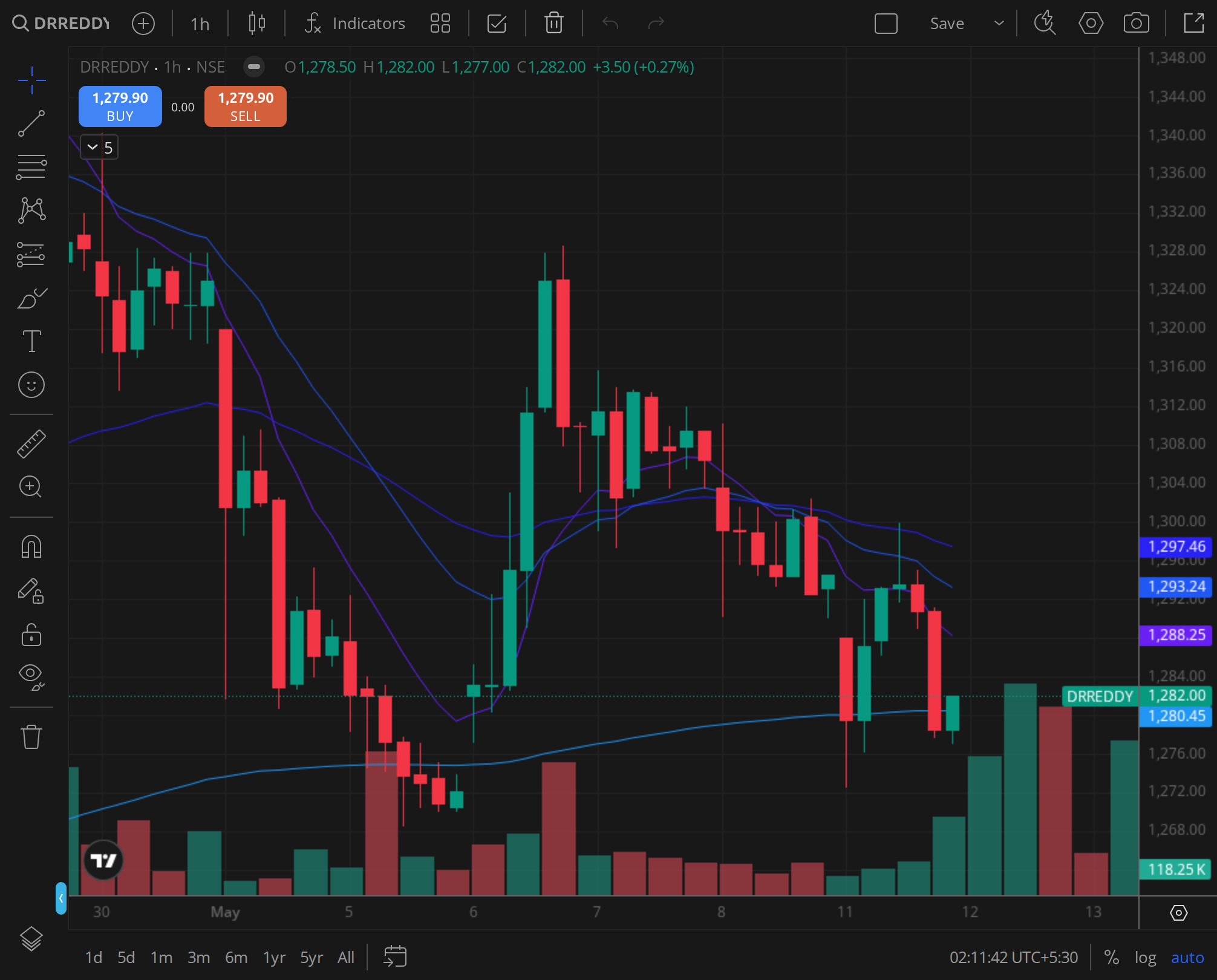Click the SELL 1,279.90 button
Viewport: 1217px width, 980px height.
tap(246, 106)
